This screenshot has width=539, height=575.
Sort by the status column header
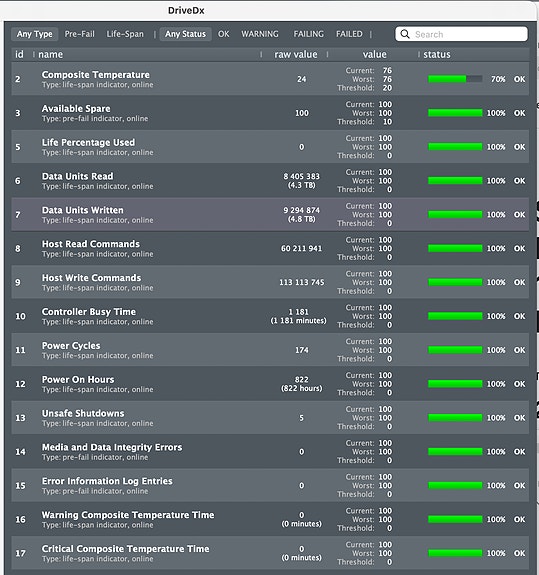(437, 55)
